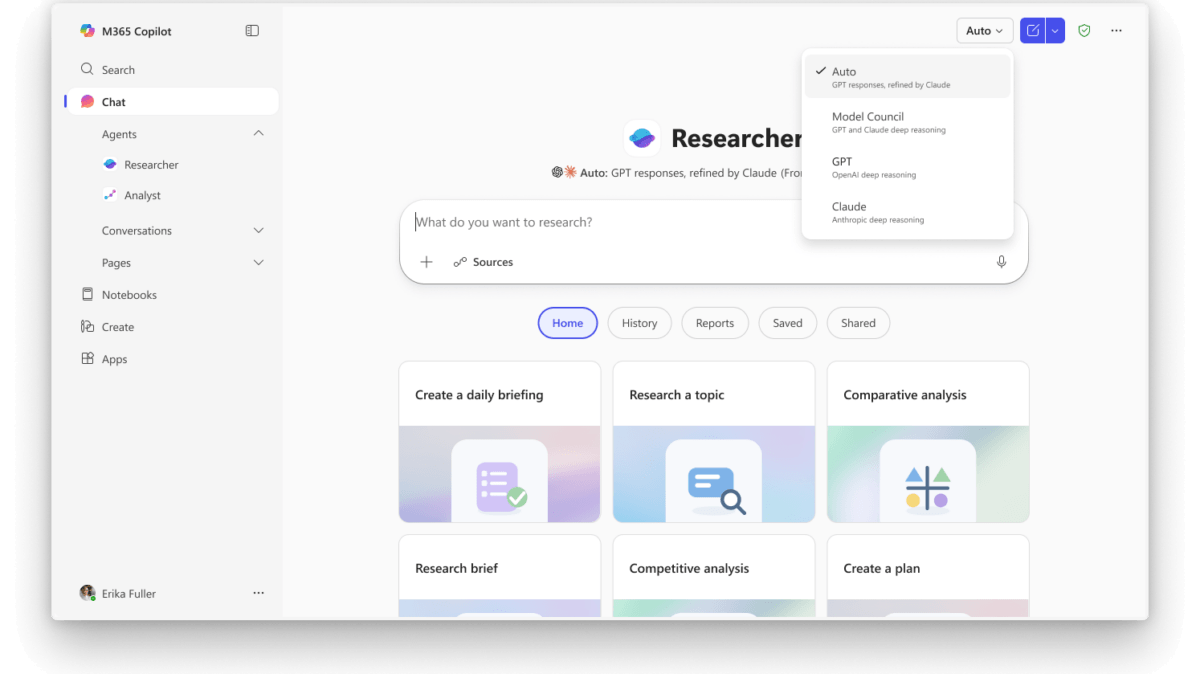The image size is (1200, 674).
Task: Open the new chat split-button arrow
Action: (1055, 31)
